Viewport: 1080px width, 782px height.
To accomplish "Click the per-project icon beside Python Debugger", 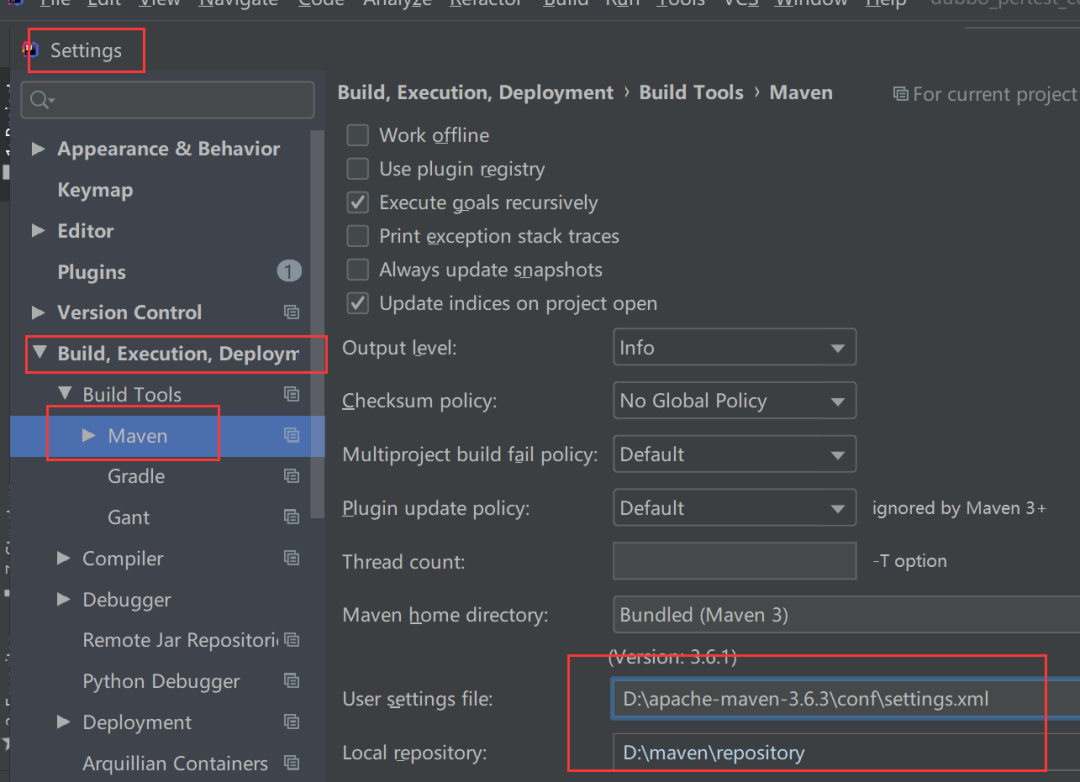I will click(x=291, y=681).
